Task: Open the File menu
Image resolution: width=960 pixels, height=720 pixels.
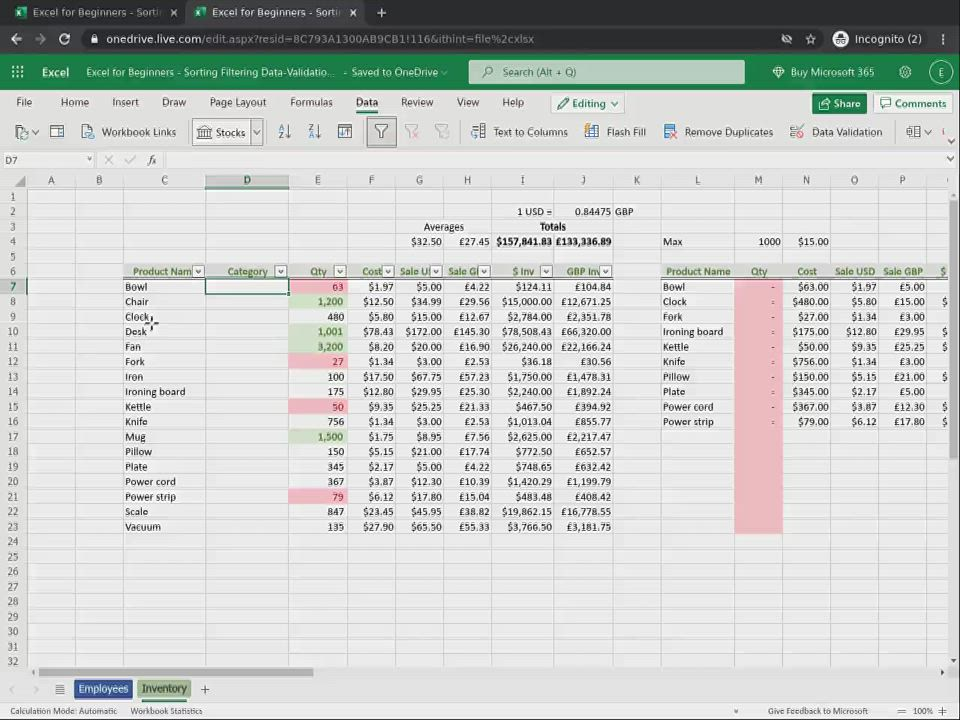Action: 24,102
